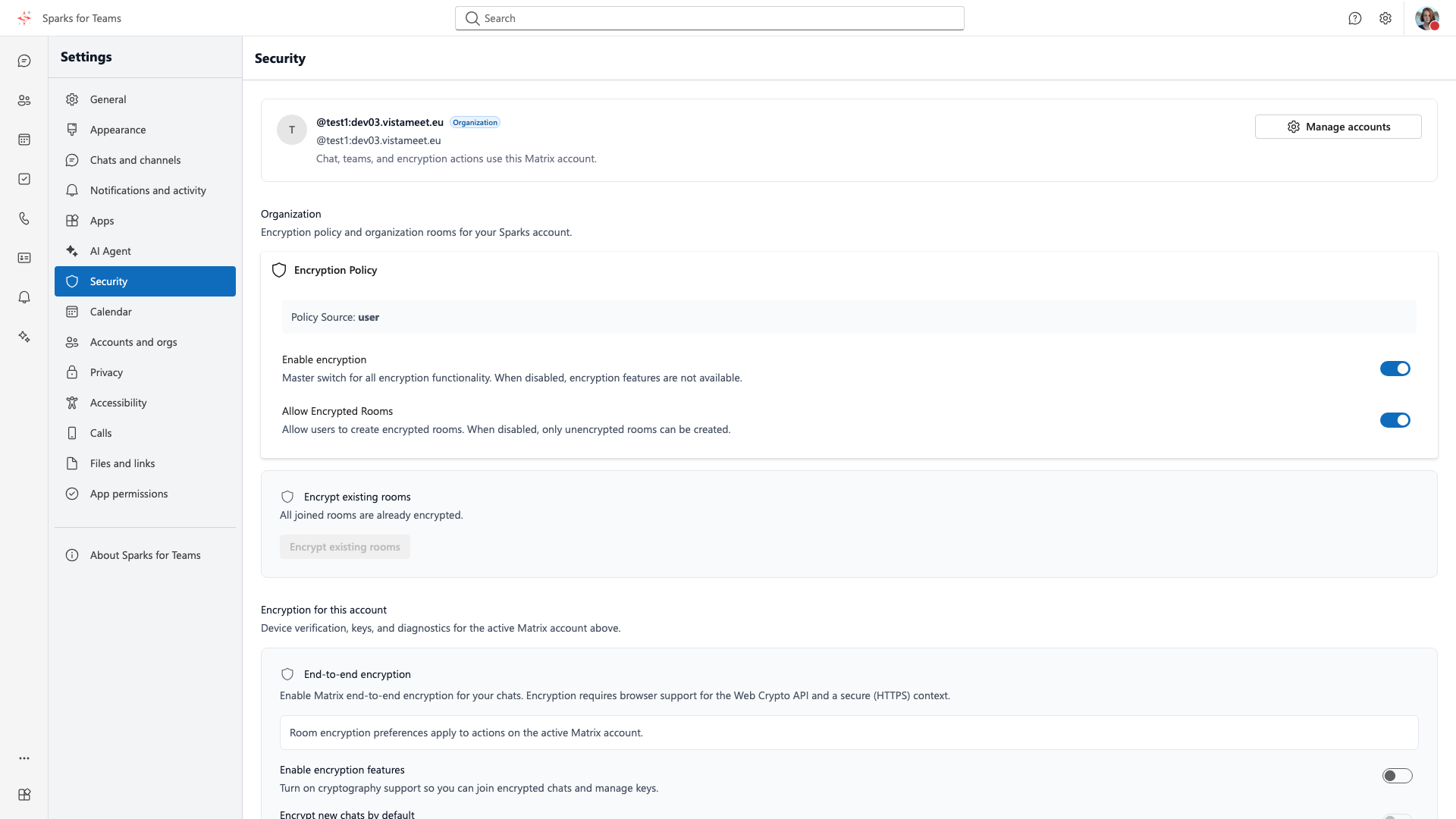Open the contact card icon in left rail
This screenshot has width=1456, height=819.
[x=24, y=258]
